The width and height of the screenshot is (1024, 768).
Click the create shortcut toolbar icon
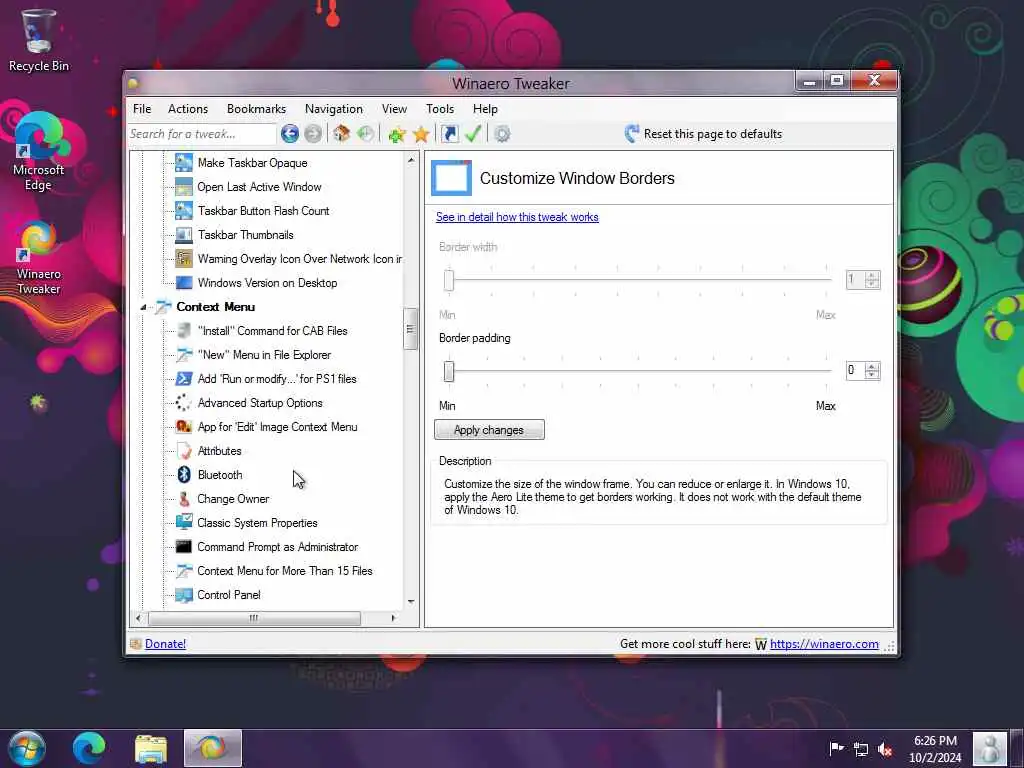449,134
